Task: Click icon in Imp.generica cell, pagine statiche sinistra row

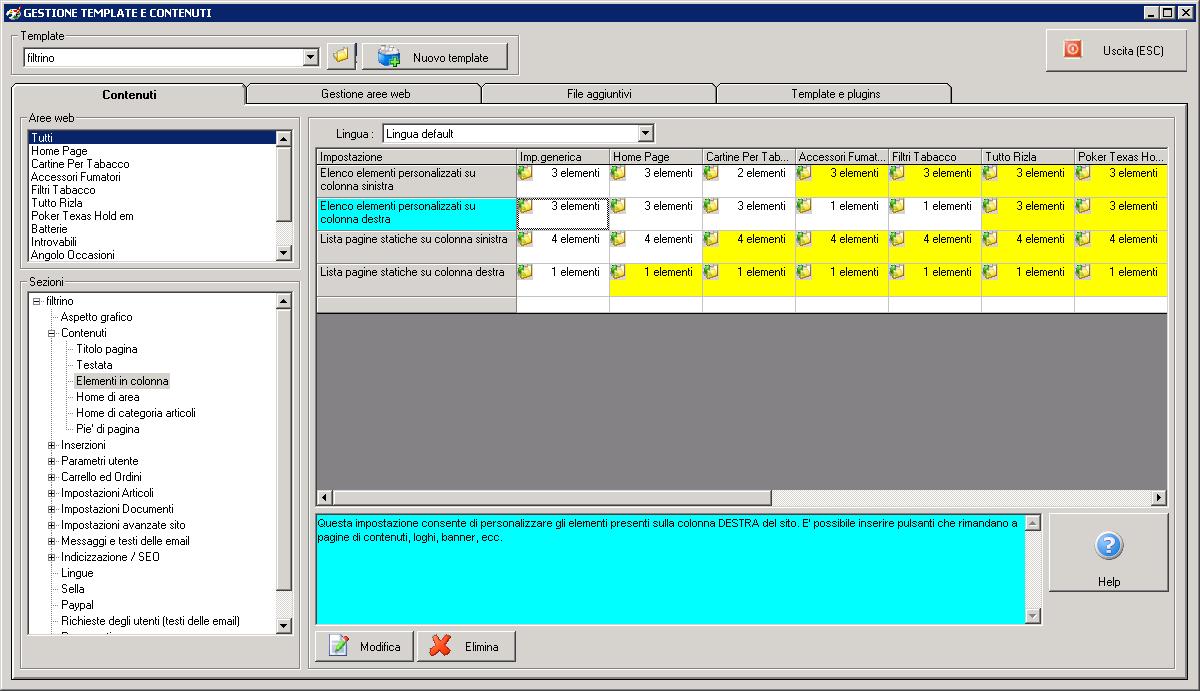Action: point(525,239)
